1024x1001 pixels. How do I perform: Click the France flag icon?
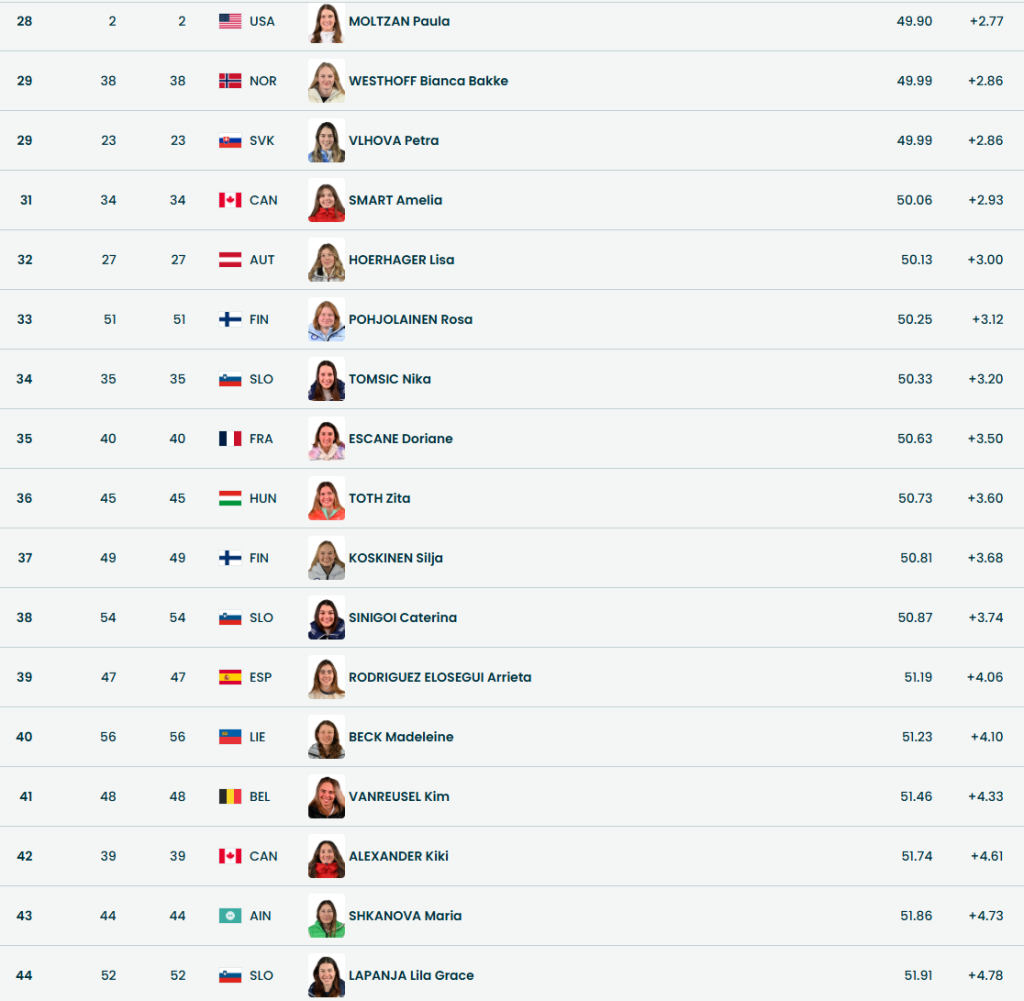[230, 439]
